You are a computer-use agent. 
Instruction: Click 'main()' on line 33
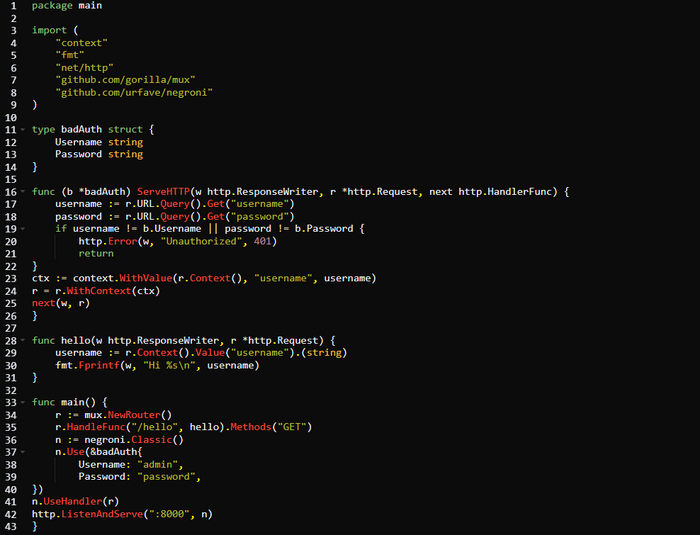(79, 403)
